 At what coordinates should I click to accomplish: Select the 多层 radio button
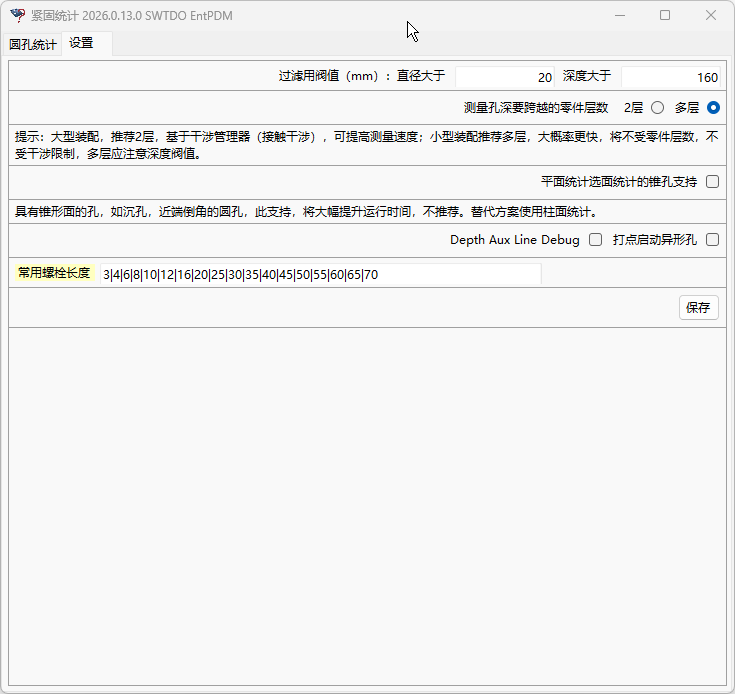(x=713, y=108)
